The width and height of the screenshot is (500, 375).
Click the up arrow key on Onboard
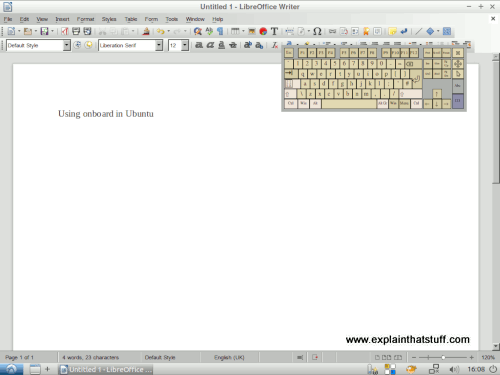(437, 94)
